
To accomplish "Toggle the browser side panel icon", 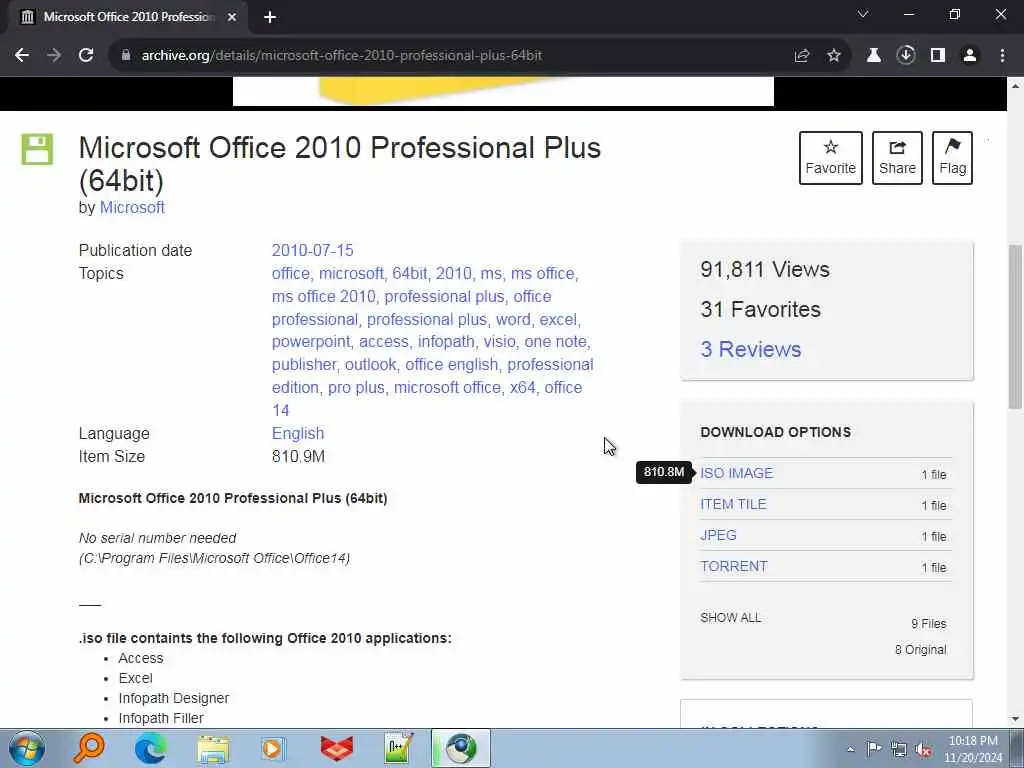I will 938,56.
